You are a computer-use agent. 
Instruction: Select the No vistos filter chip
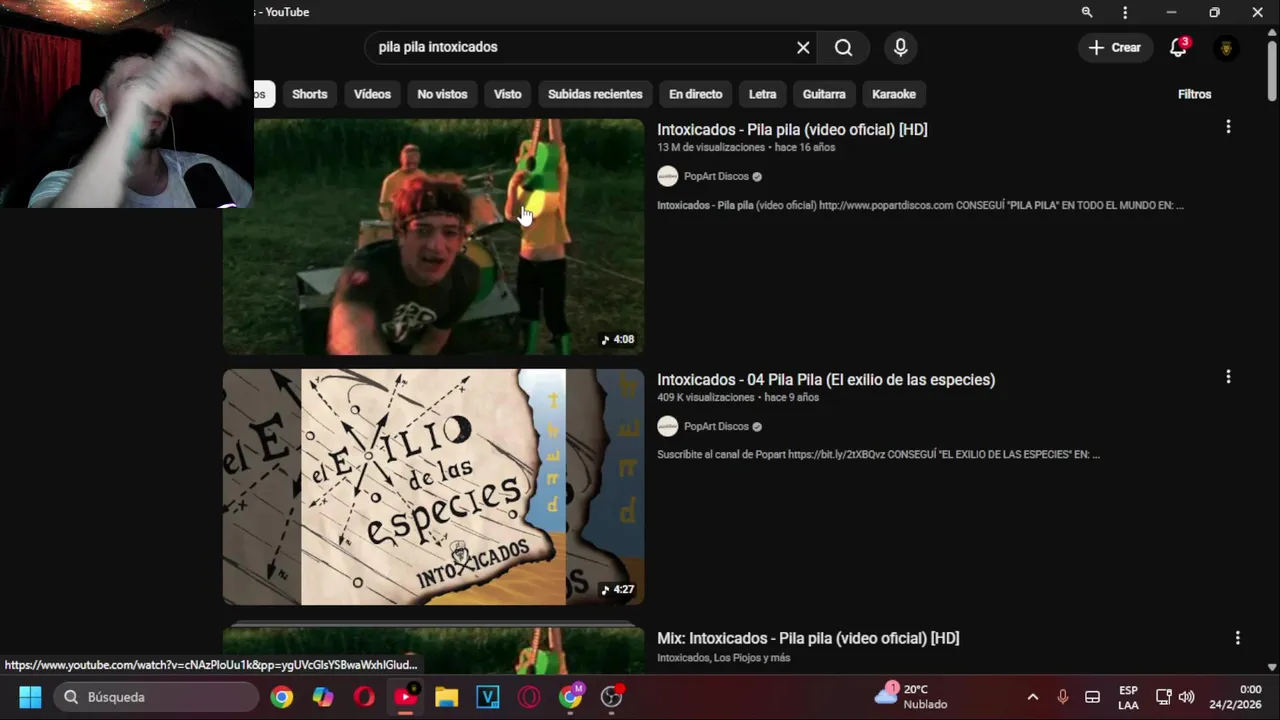coord(442,94)
